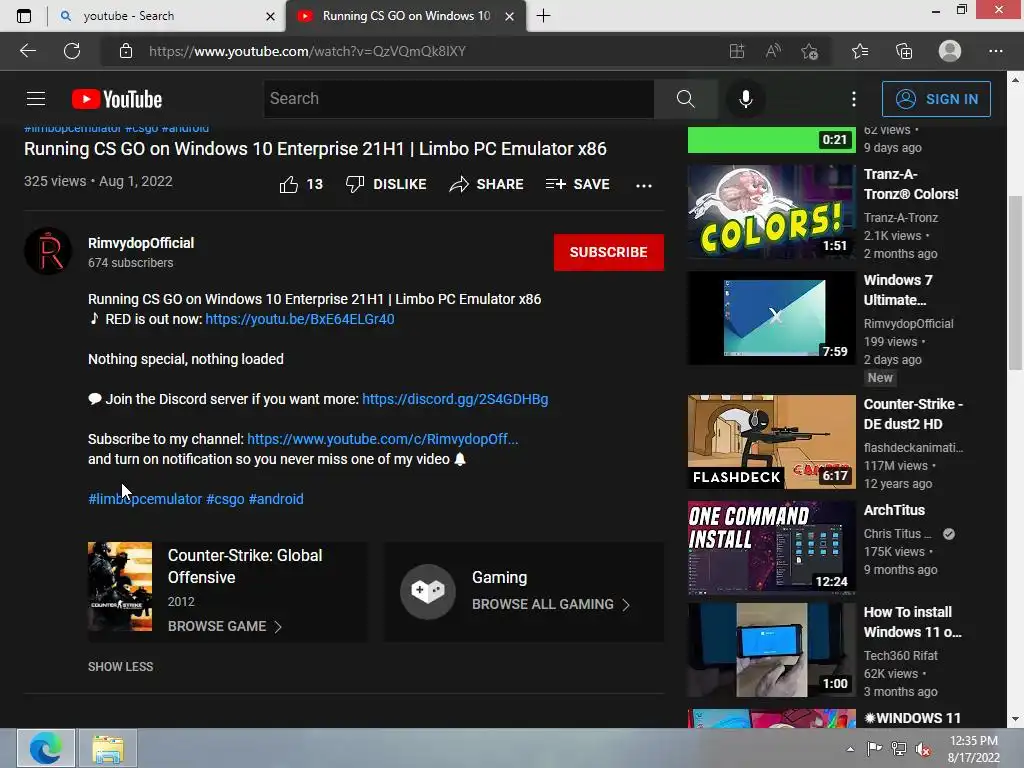1024x768 pixels.
Task: Click the page vertical scrollbar thumb
Action: coord(1015,282)
